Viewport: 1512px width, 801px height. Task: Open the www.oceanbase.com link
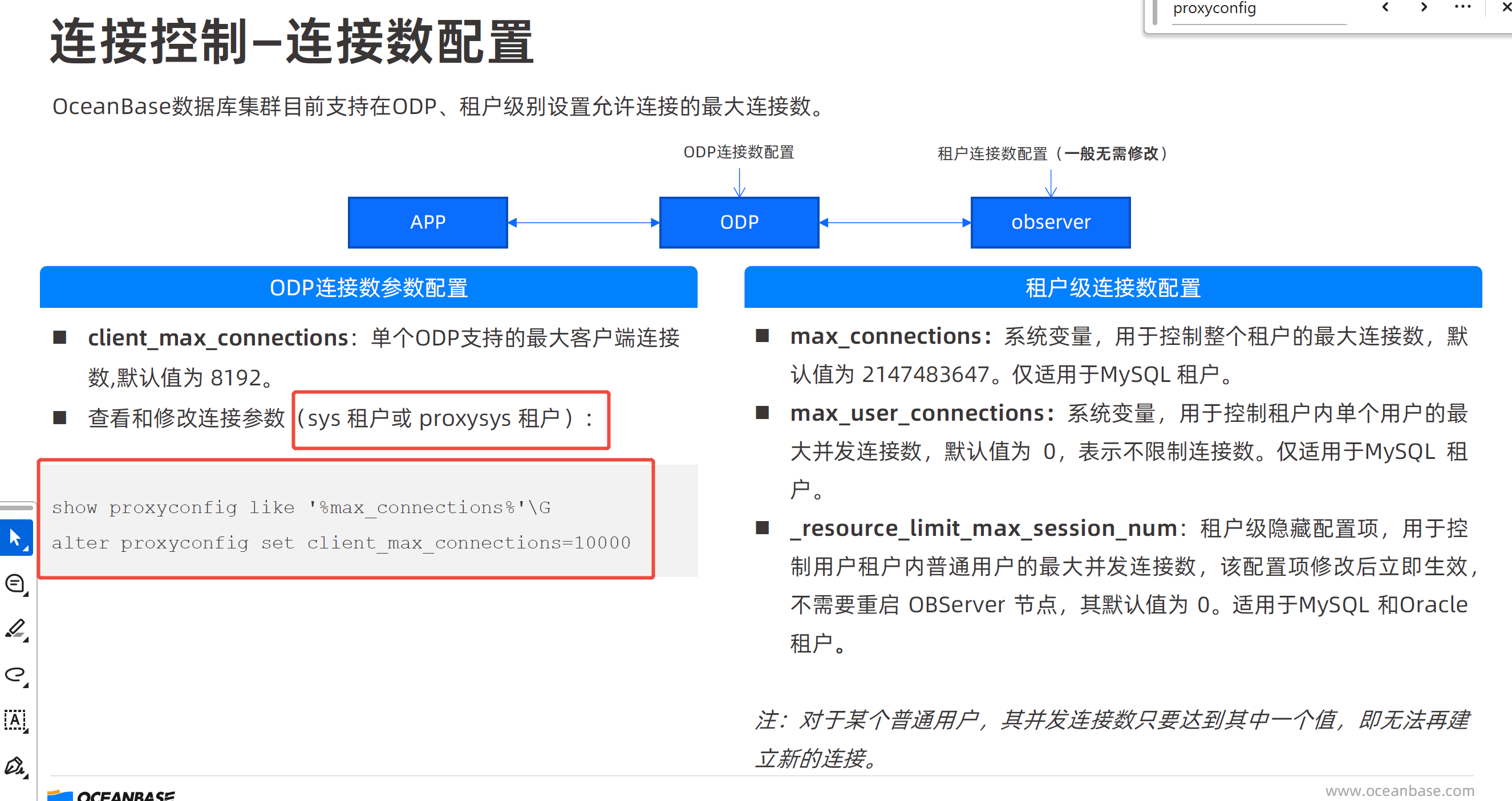coord(1400,790)
